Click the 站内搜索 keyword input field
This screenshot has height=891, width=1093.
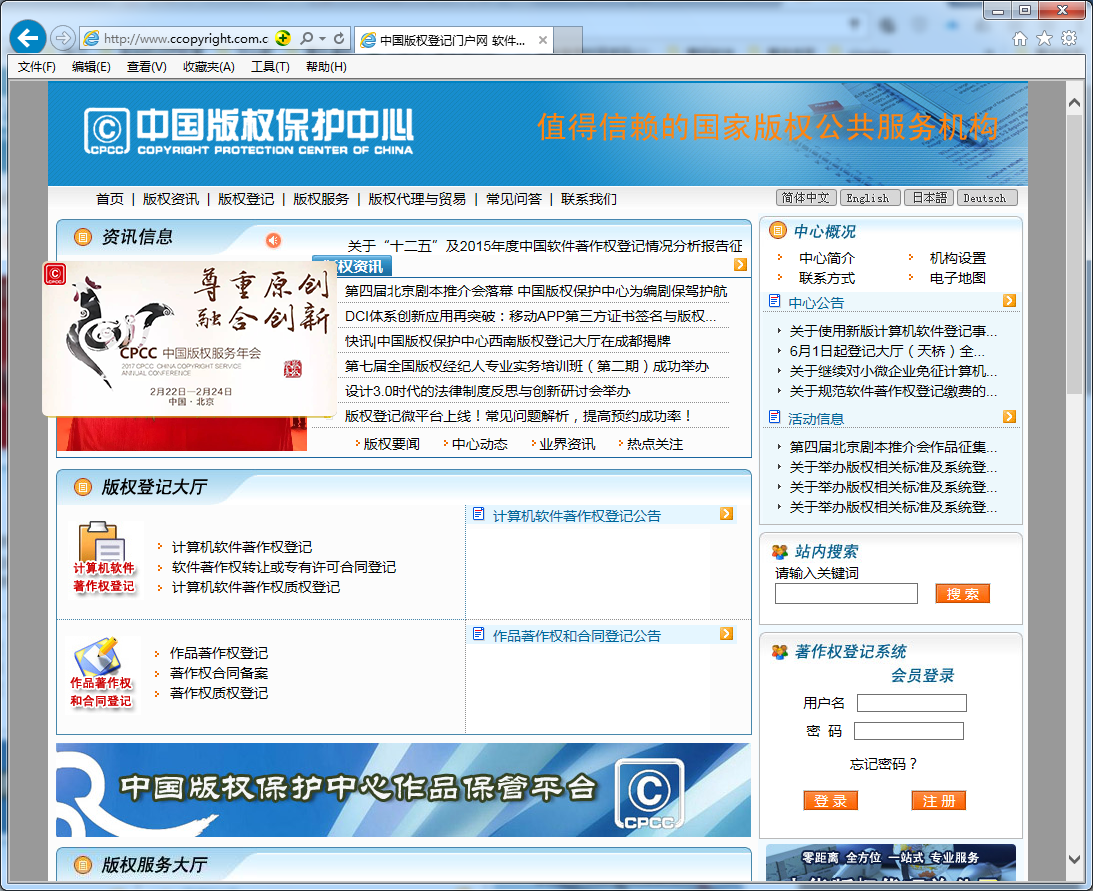[846, 594]
